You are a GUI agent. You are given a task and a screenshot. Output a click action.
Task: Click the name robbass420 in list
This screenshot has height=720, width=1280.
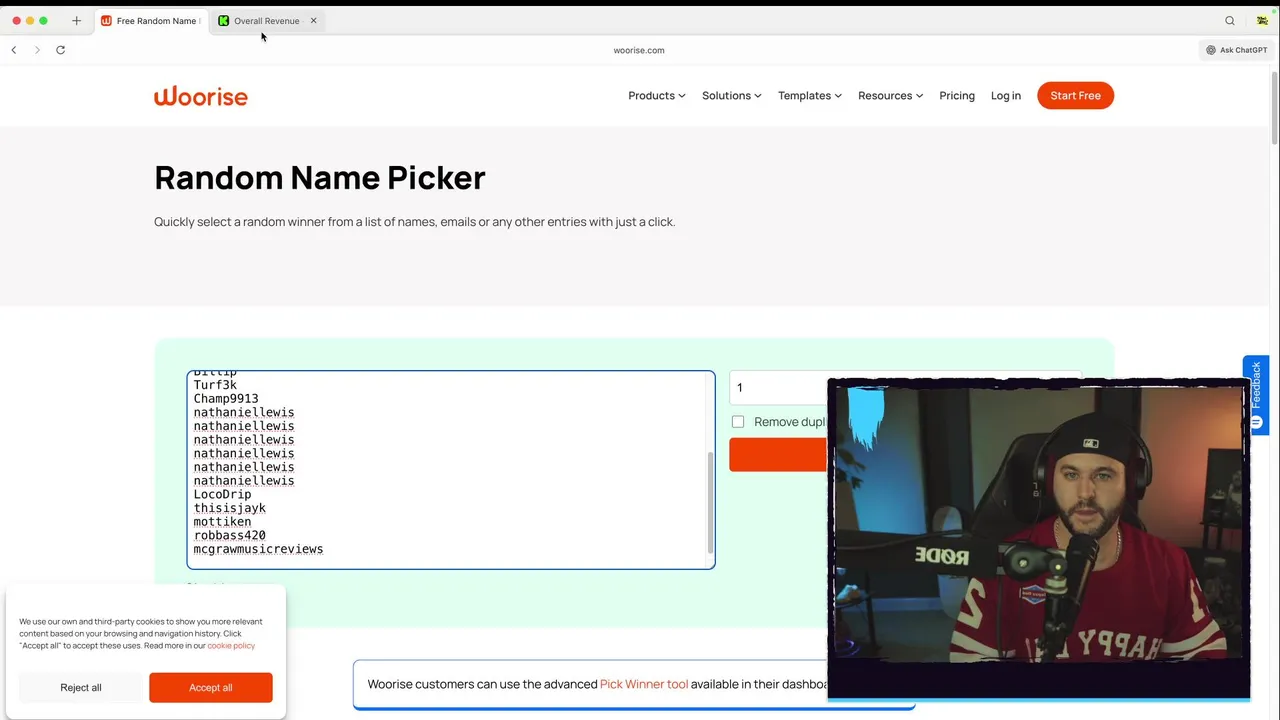coord(229,535)
